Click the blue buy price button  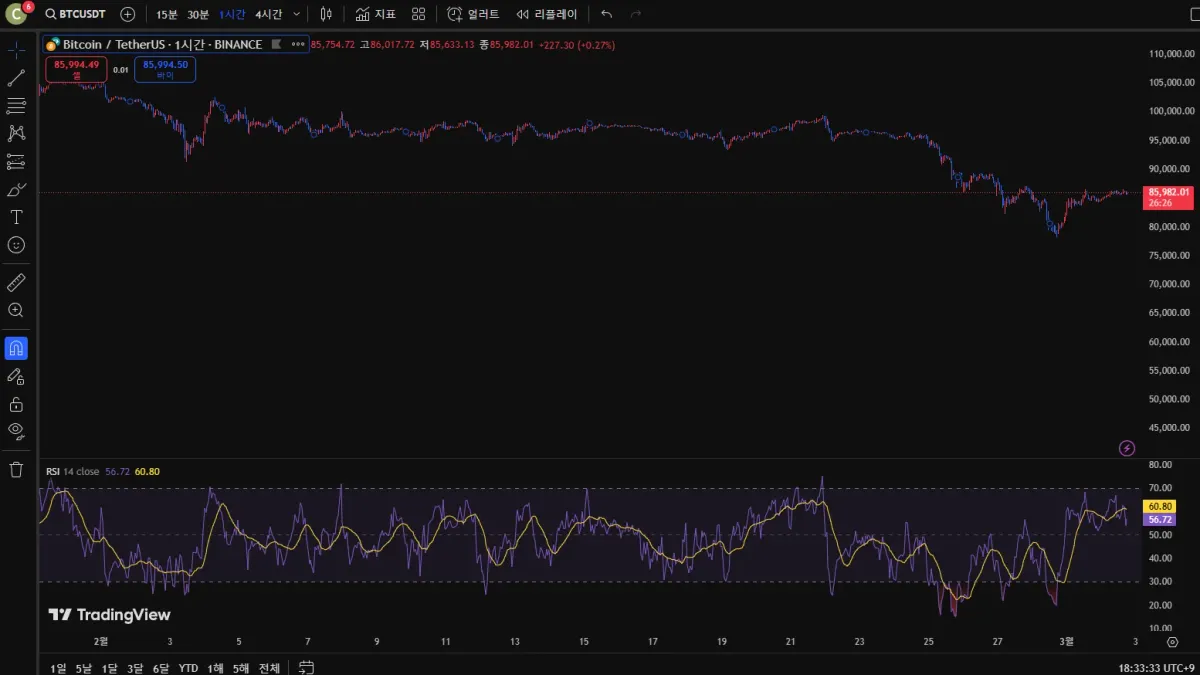(x=165, y=69)
